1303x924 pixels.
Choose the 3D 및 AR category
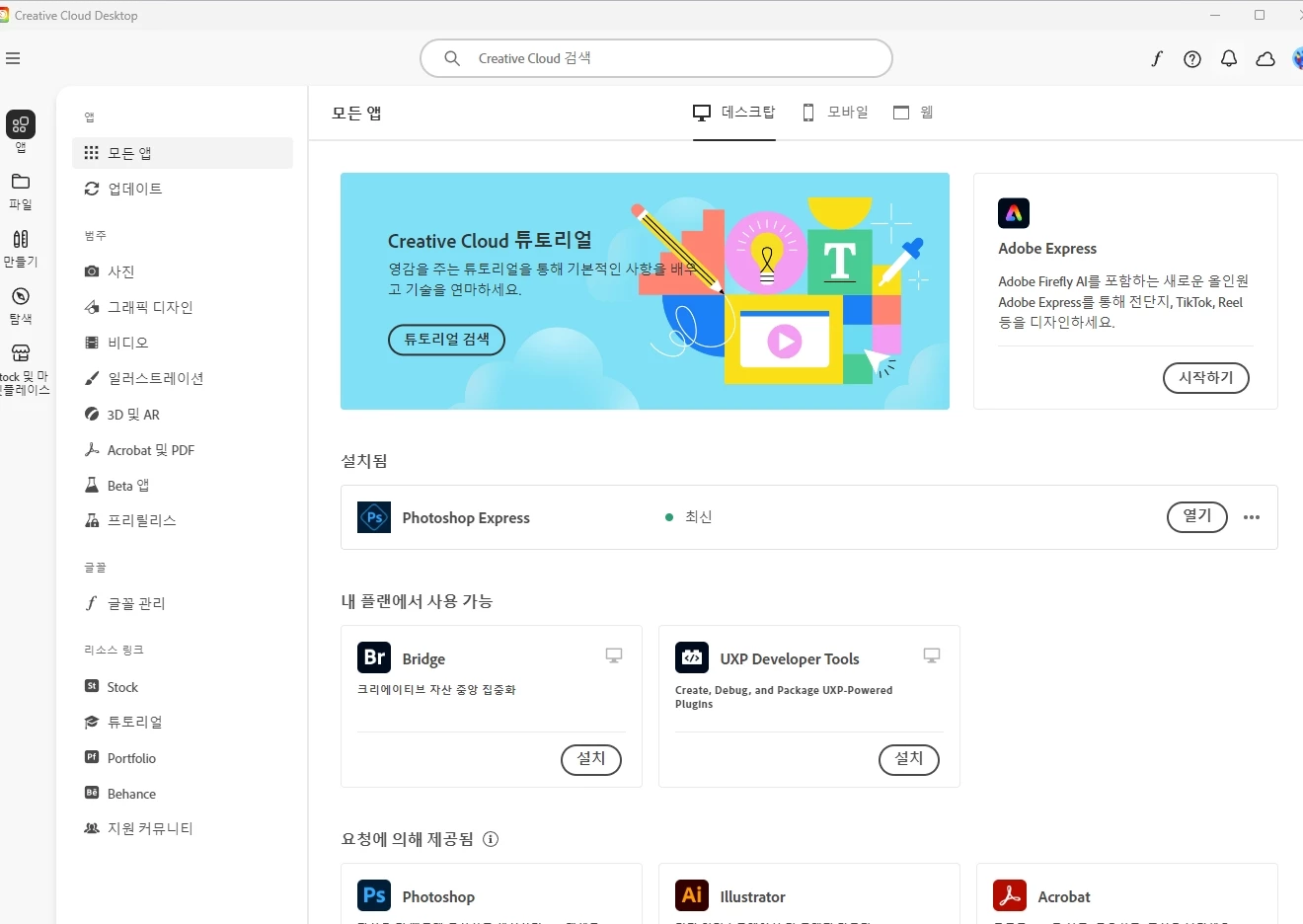[x=183, y=415]
